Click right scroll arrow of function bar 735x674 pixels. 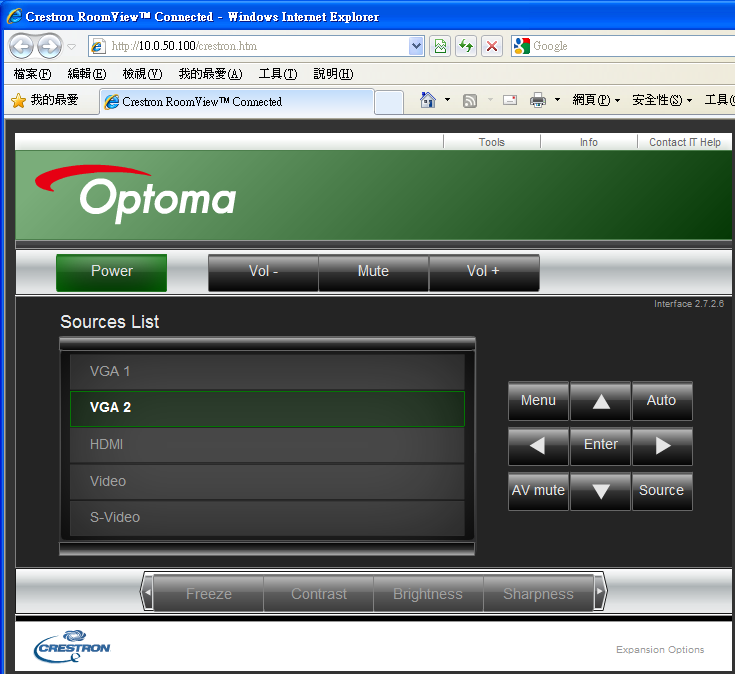[600, 592]
